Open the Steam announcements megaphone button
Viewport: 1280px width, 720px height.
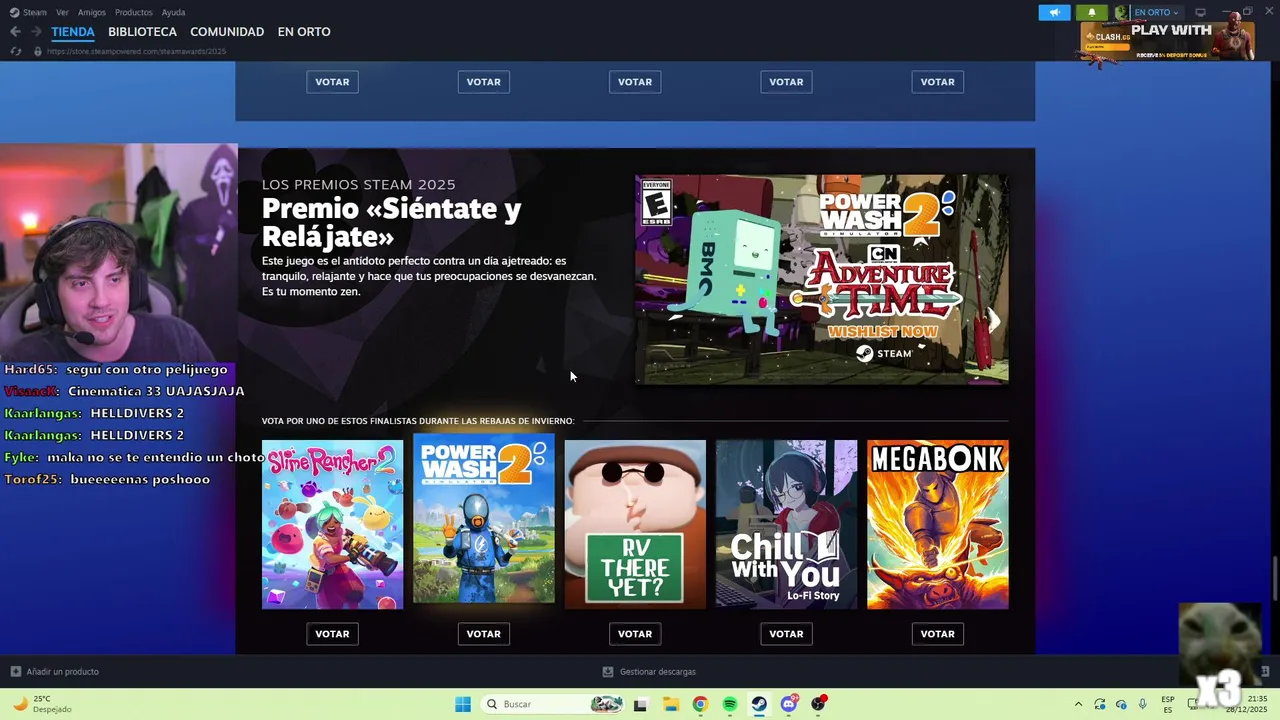tap(1054, 12)
